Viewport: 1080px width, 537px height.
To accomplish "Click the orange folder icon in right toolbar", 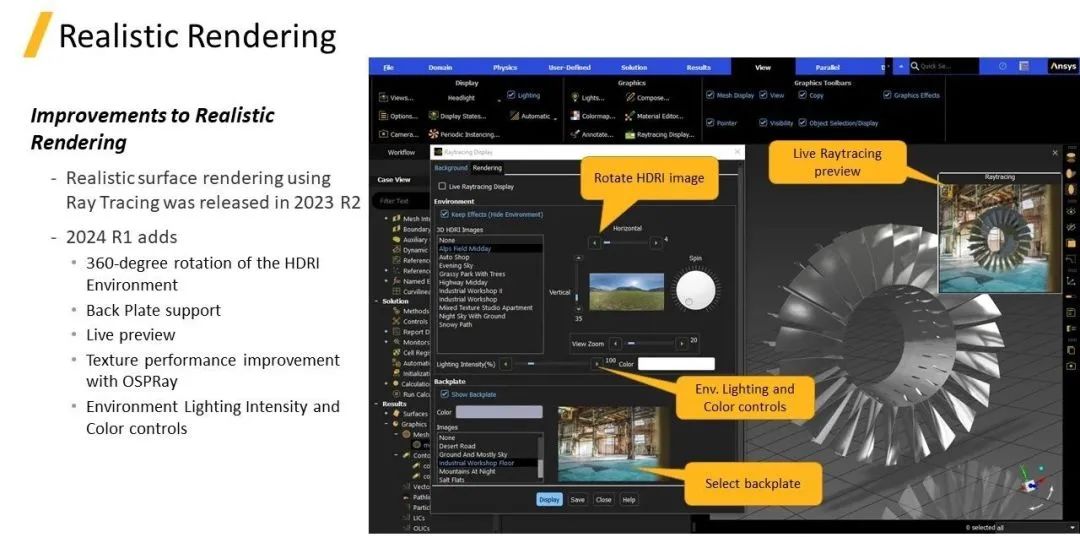I will (x=1071, y=244).
